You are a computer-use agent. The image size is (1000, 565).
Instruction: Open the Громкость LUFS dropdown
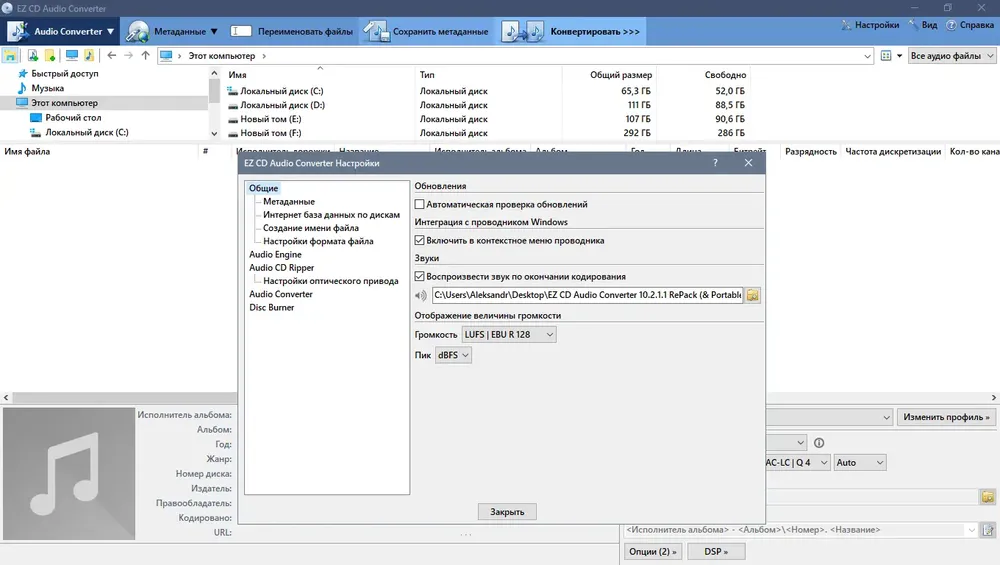(509, 335)
